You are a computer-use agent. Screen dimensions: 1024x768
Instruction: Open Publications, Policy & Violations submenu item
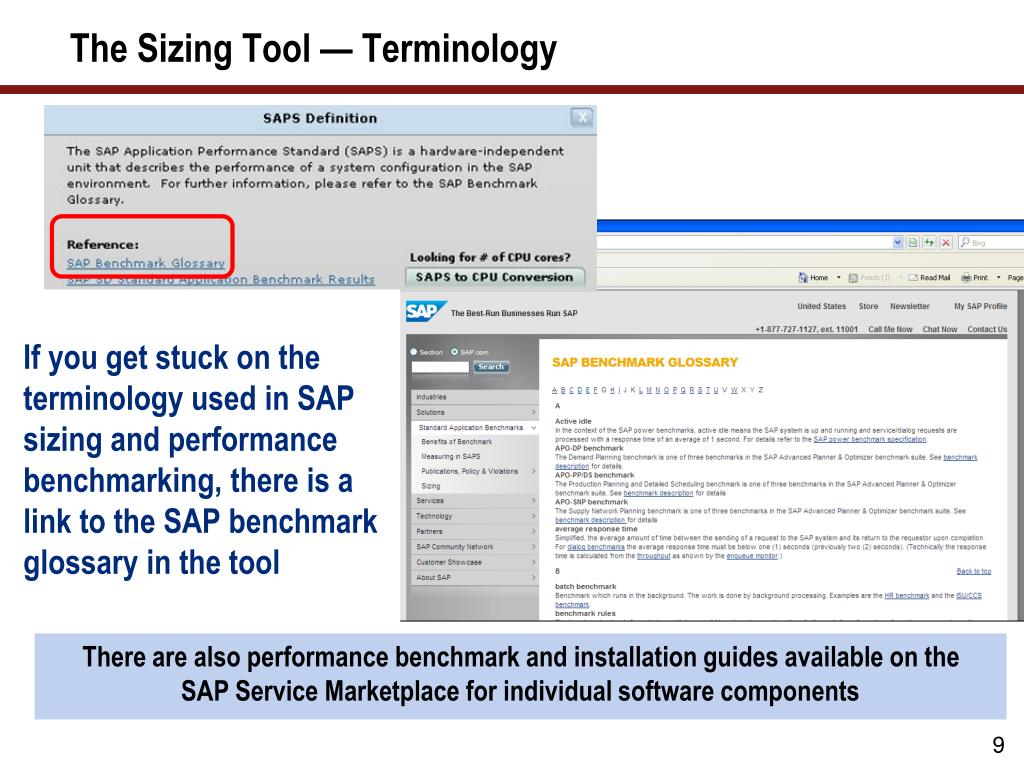(470, 472)
